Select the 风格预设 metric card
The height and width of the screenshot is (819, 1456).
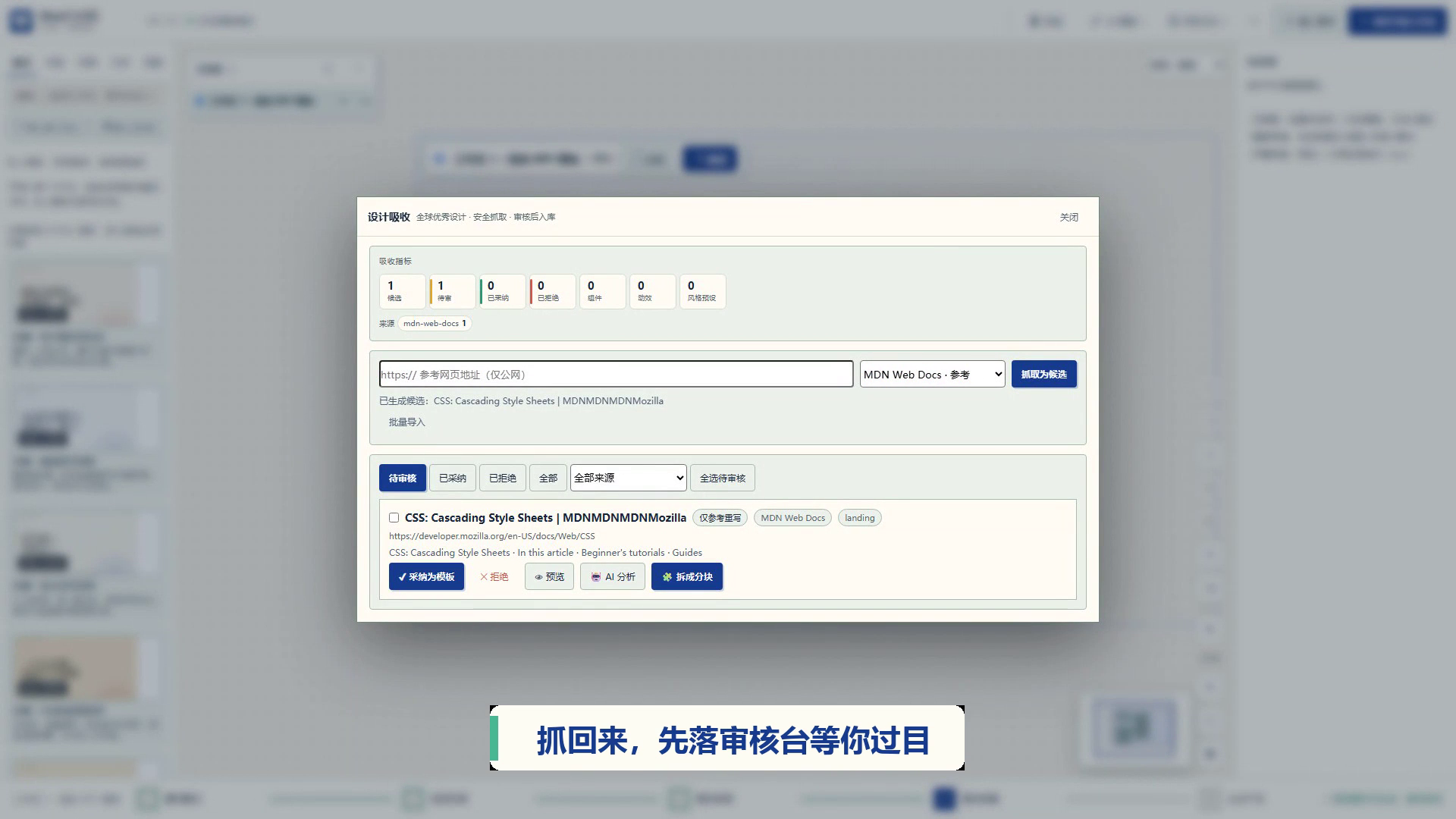[702, 291]
